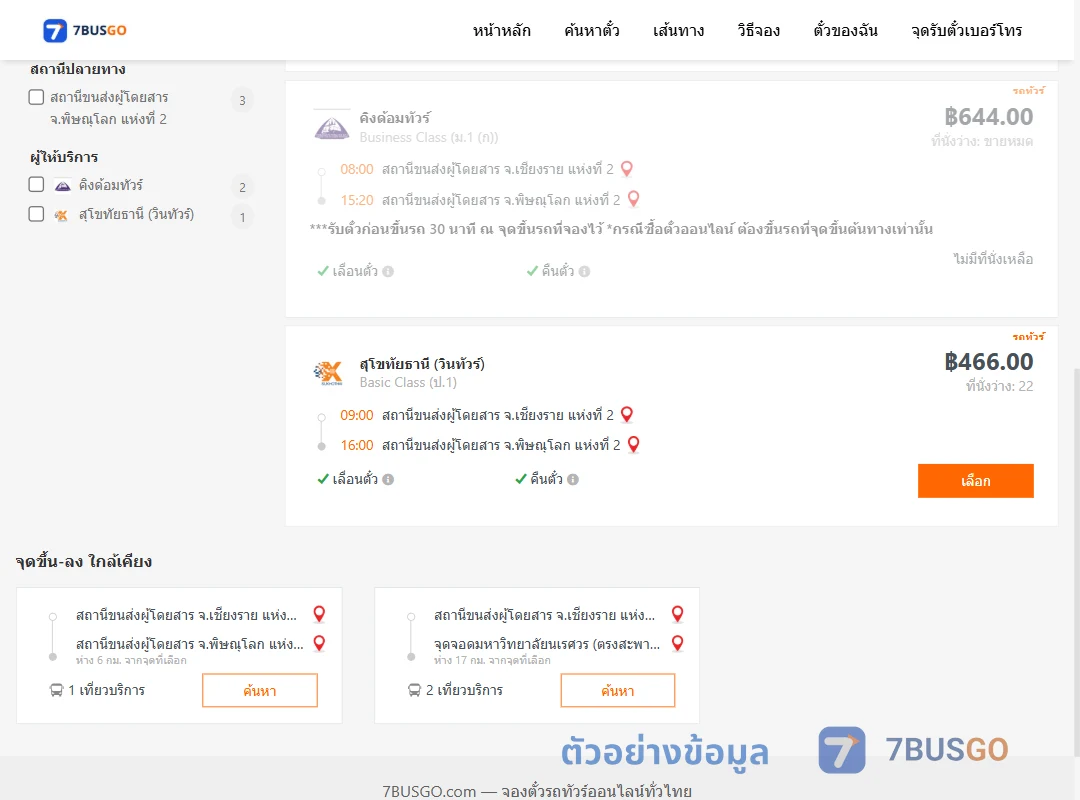Image resolution: width=1080 pixels, height=800 pixels.
Task: Click the Business Class (ม.1 (ก)) label
Action: (x=428, y=137)
